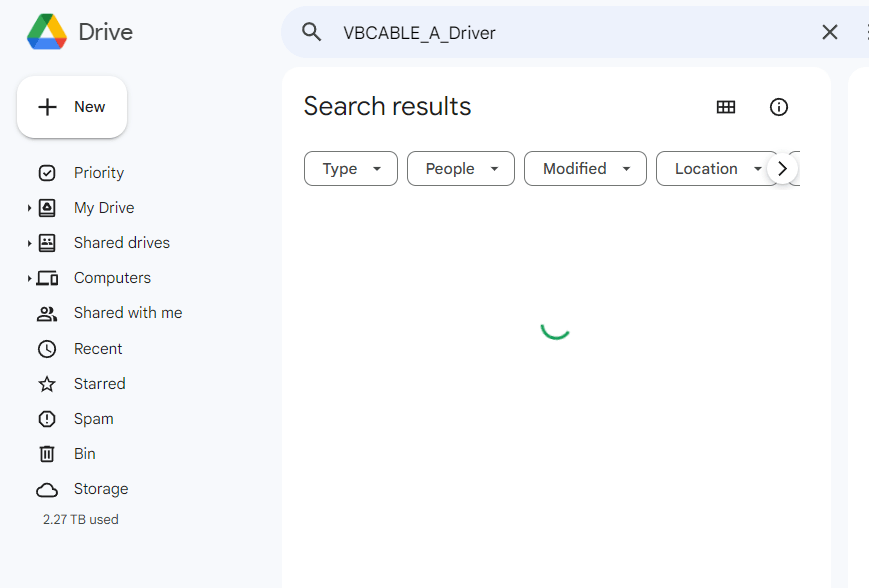The width and height of the screenshot is (869, 588).
Task: Open the view details info icon
Action: tap(779, 107)
